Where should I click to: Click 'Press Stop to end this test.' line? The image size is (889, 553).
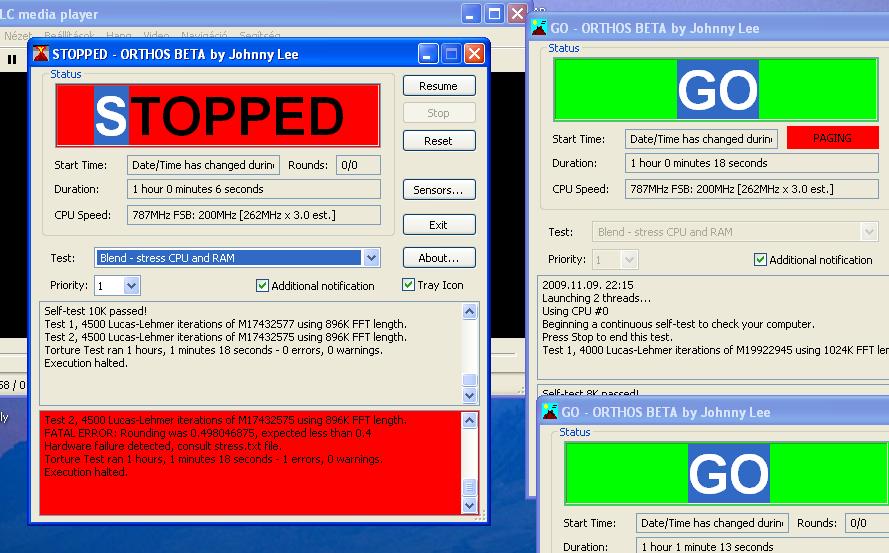tap(607, 337)
